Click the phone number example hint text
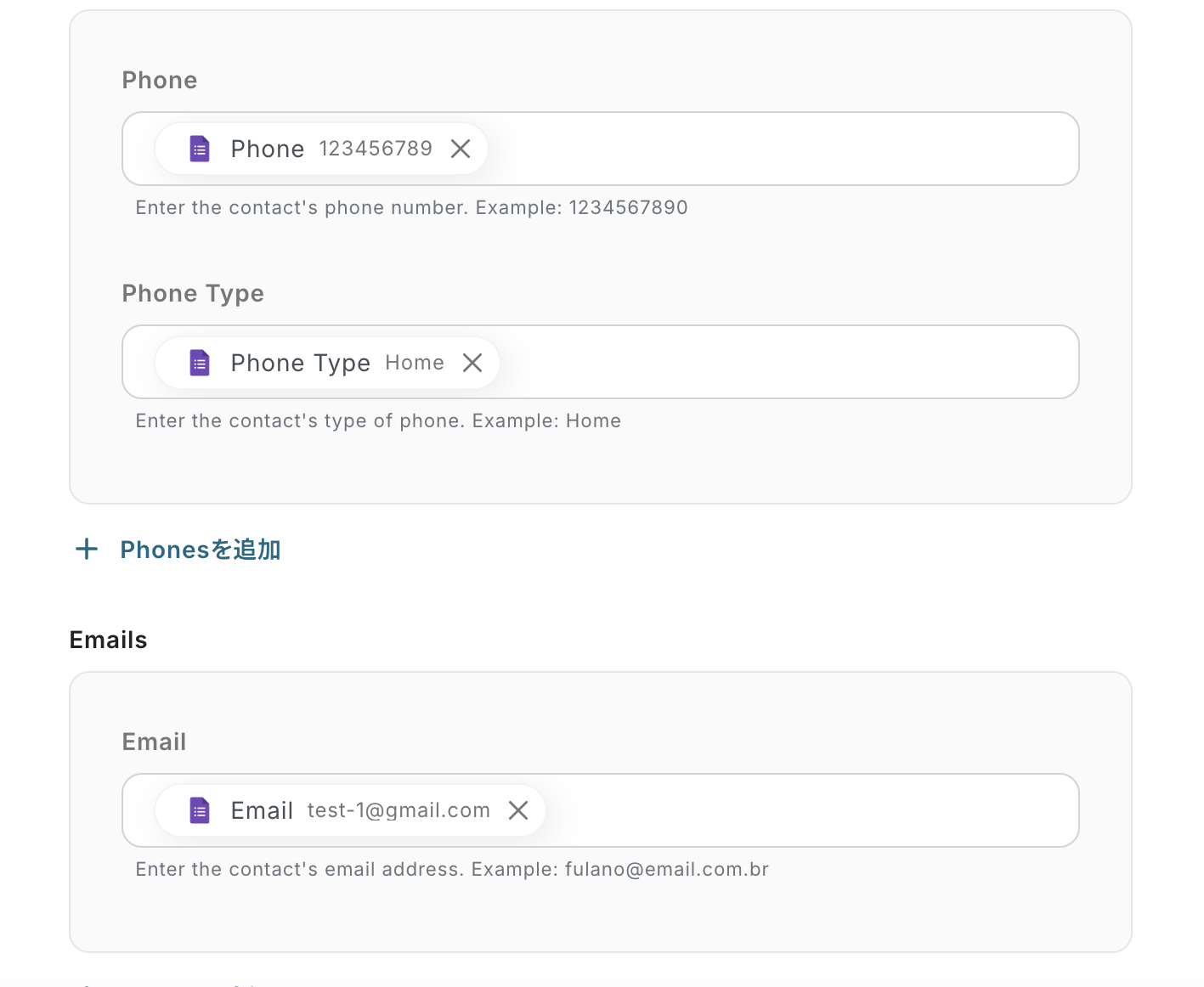1204x987 pixels. 411,207
